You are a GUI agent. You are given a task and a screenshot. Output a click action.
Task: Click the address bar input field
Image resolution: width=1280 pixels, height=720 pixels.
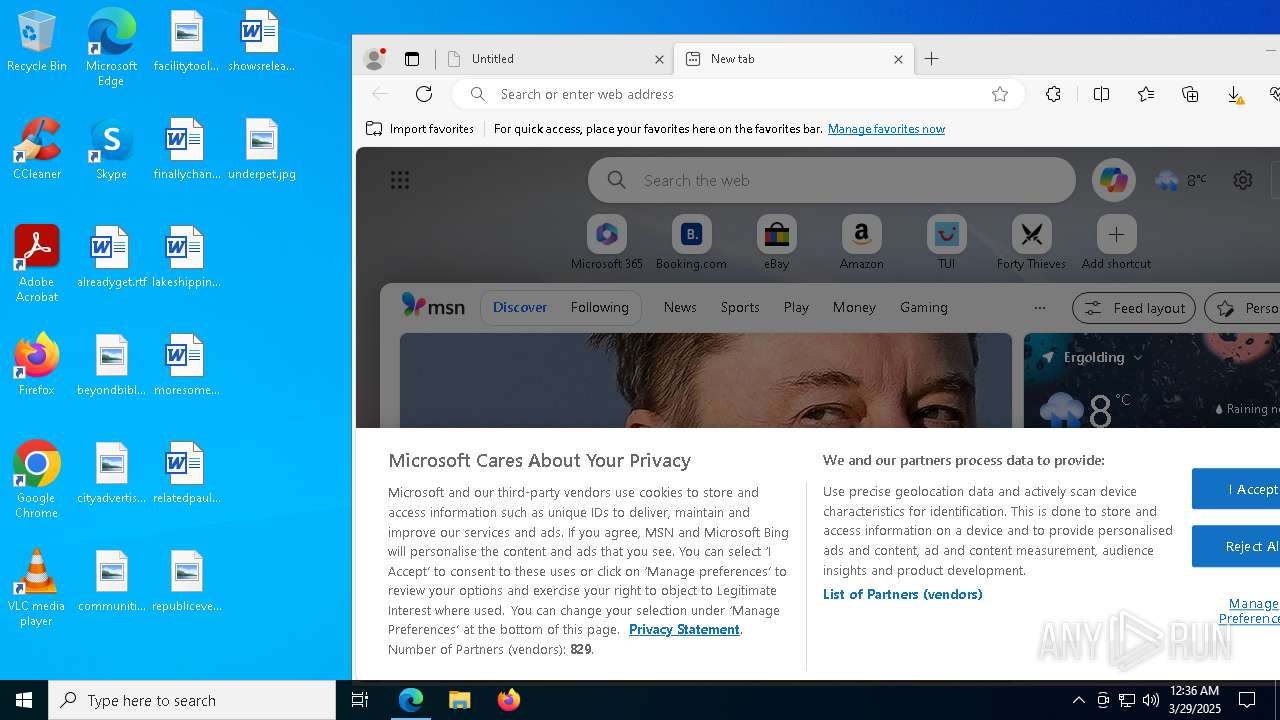[x=738, y=94]
